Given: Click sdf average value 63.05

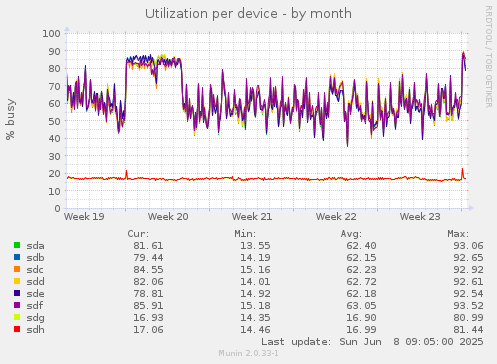Looking at the screenshot, I should 361,306.
